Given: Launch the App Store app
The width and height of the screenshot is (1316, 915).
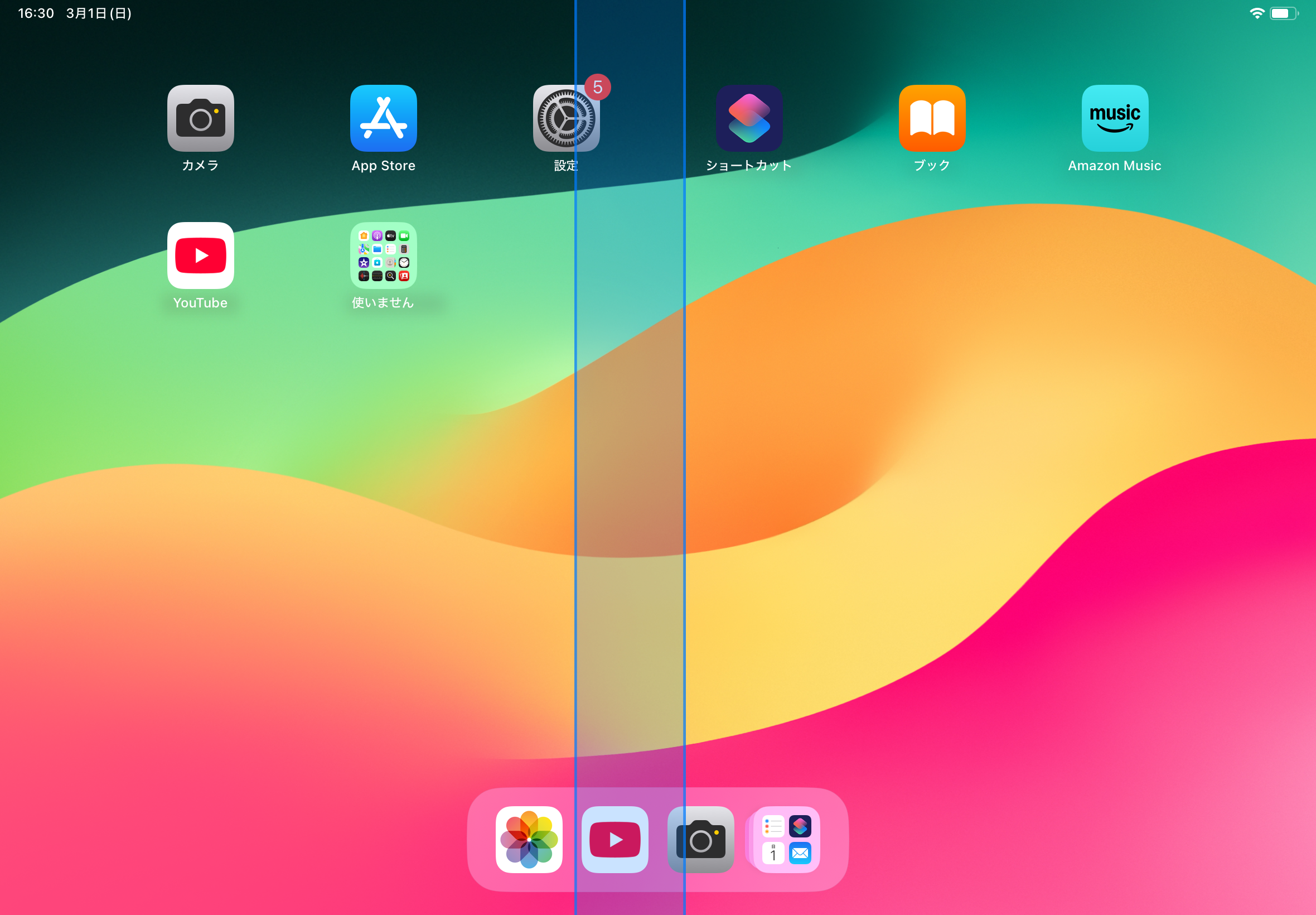Looking at the screenshot, I should coord(383,119).
